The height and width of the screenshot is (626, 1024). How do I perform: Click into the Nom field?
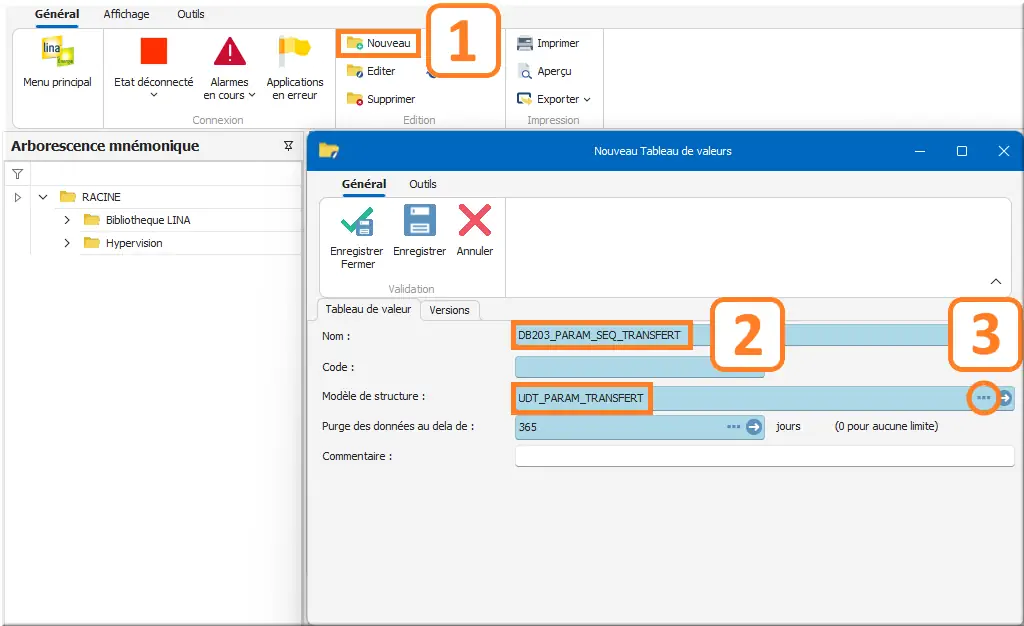764,336
